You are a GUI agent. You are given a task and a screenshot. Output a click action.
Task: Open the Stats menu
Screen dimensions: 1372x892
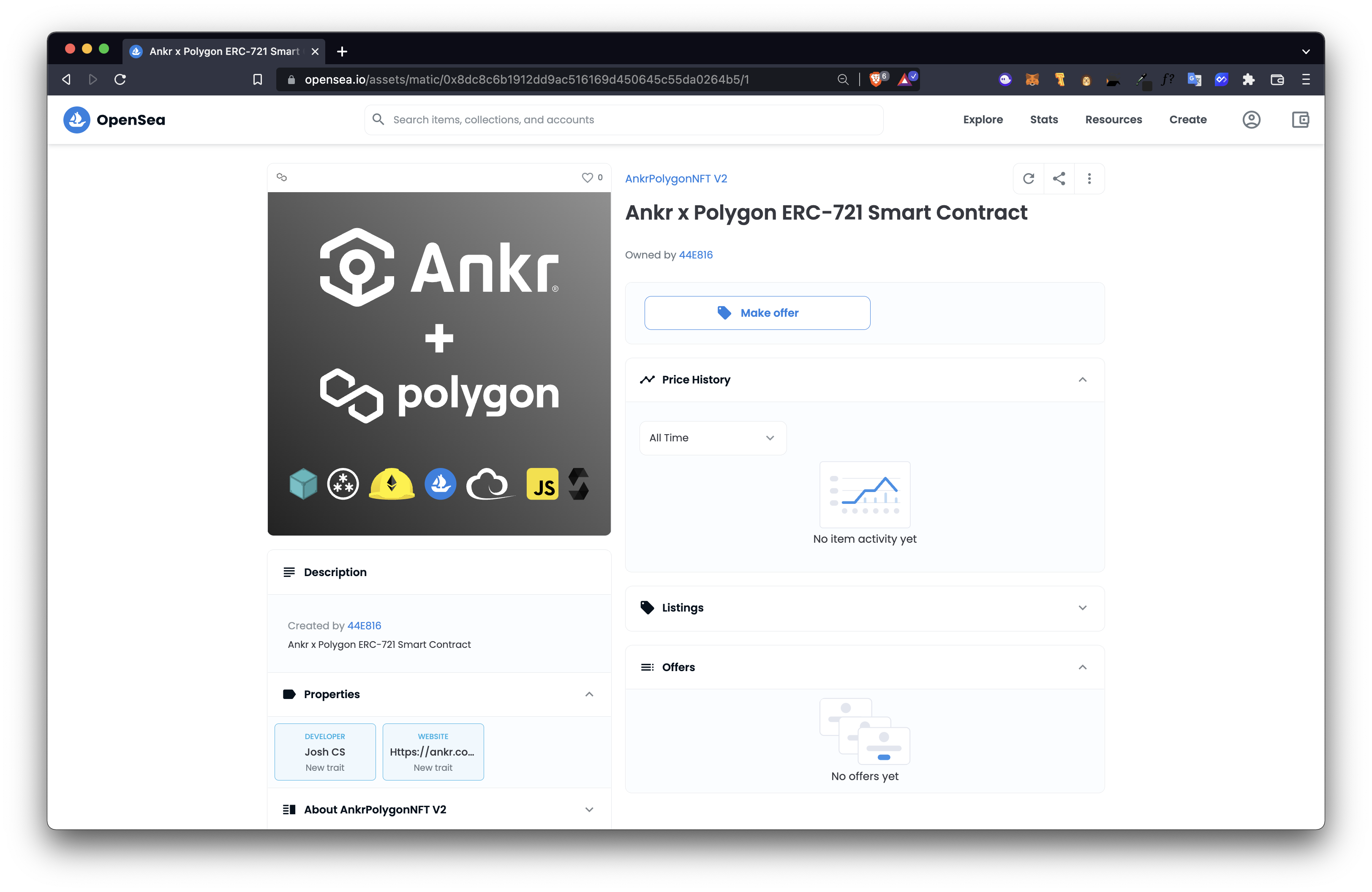coord(1043,120)
